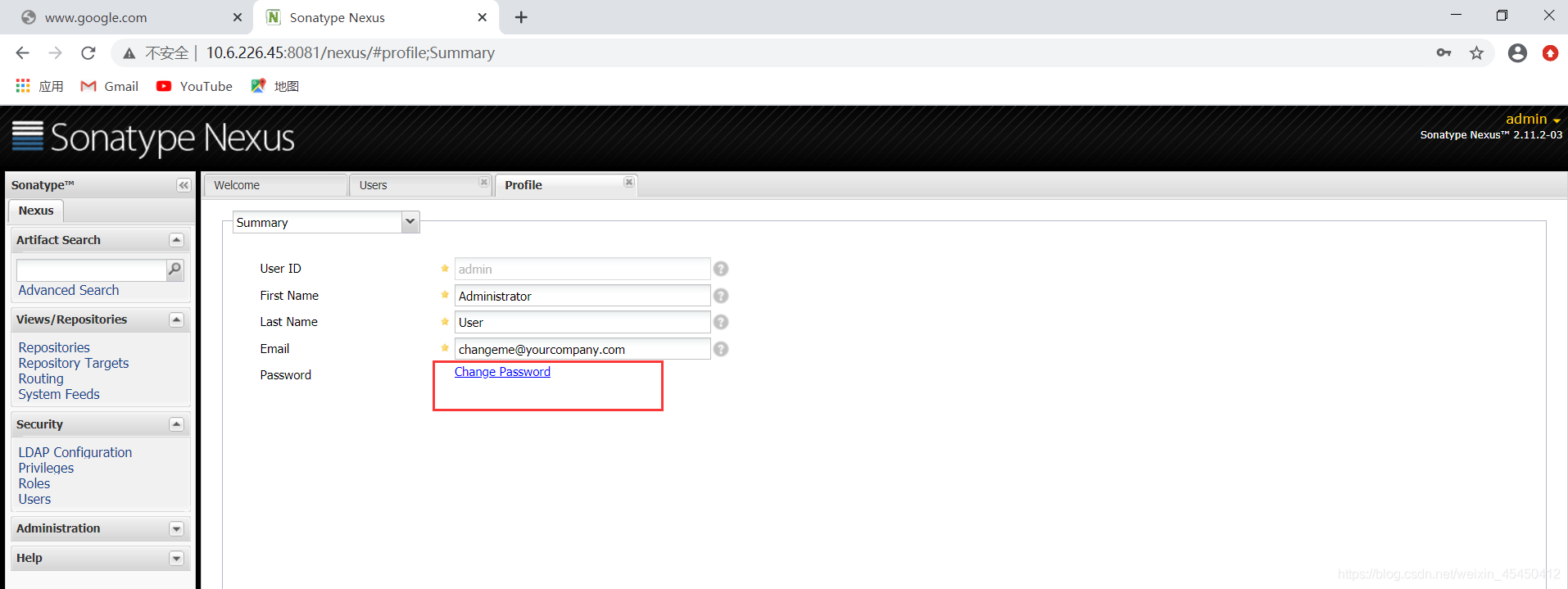The height and width of the screenshot is (589, 1568).
Task: Reload the current page
Action: click(88, 53)
